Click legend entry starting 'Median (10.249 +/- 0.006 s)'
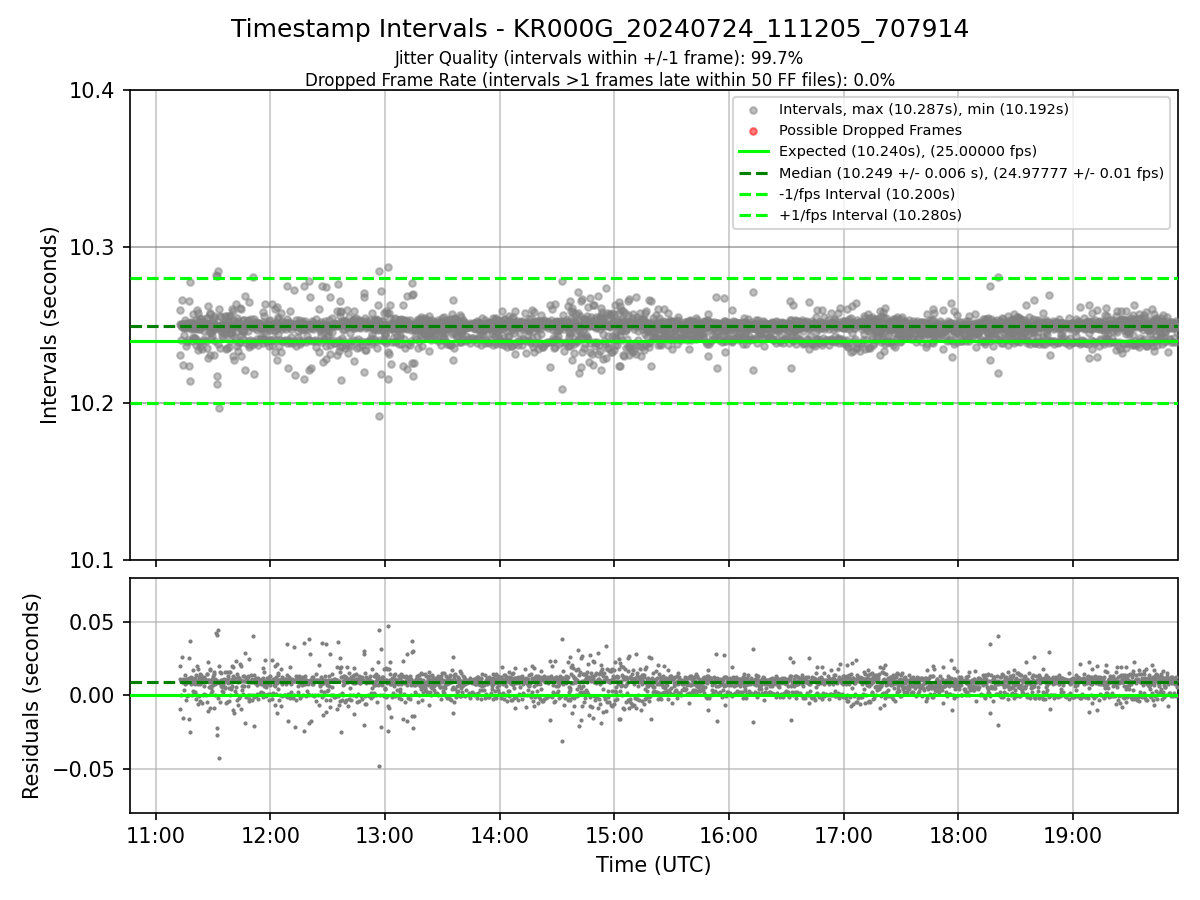 (971, 173)
